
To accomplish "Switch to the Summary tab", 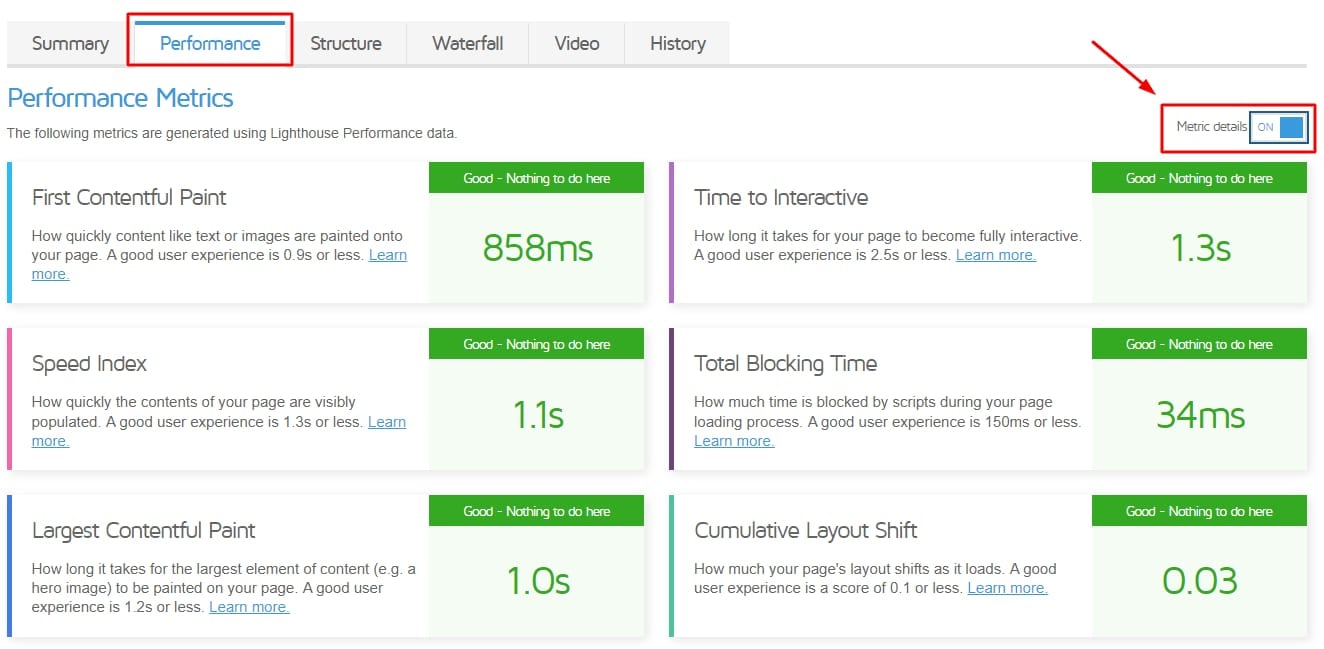I will [70, 44].
